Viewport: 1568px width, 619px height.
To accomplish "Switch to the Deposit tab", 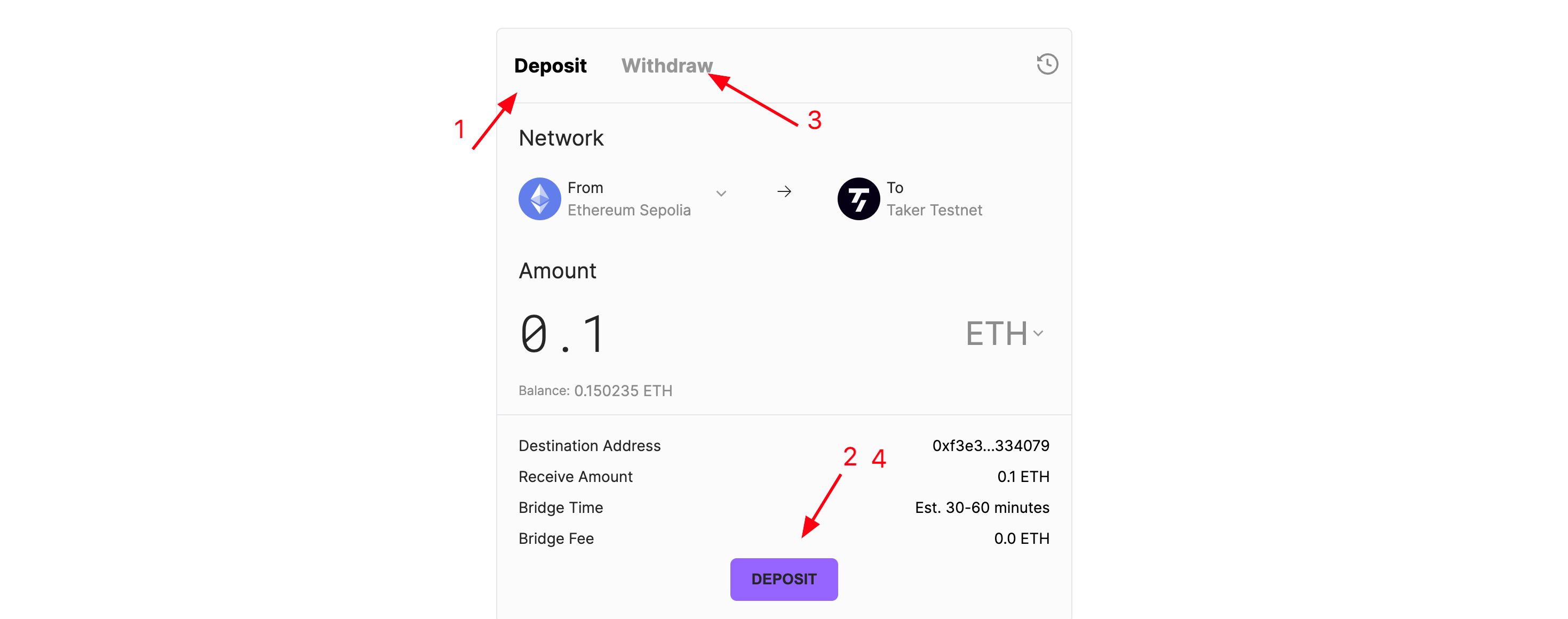I will click(x=550, y=66).
